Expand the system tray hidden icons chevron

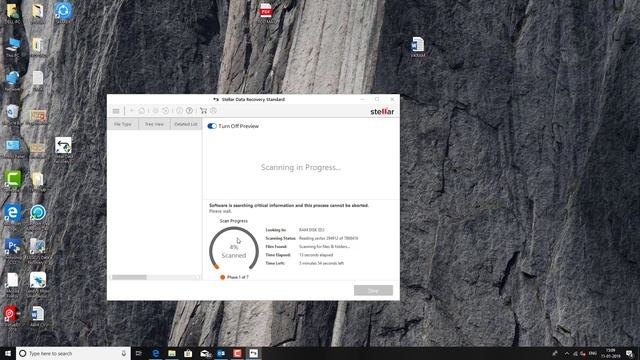(567, 353)
